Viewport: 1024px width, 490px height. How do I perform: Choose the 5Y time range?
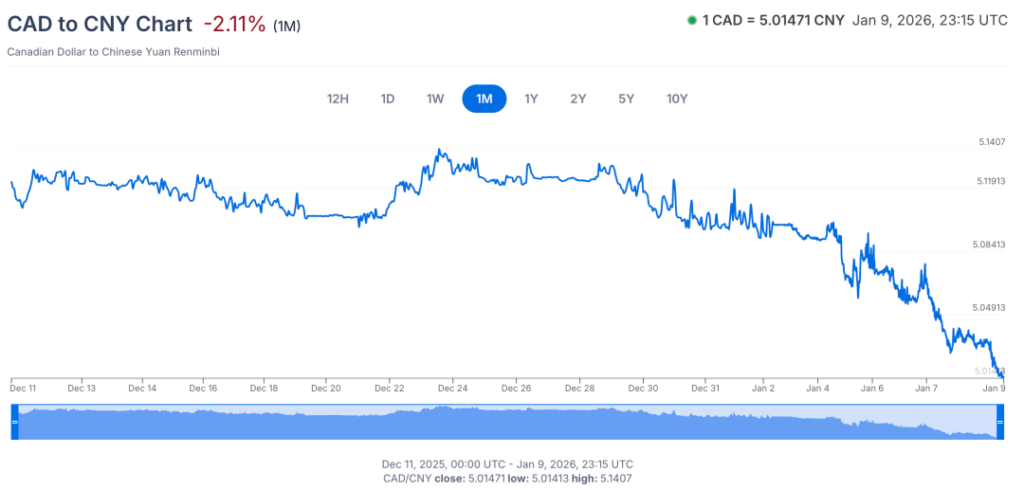[x=626, y=99]
